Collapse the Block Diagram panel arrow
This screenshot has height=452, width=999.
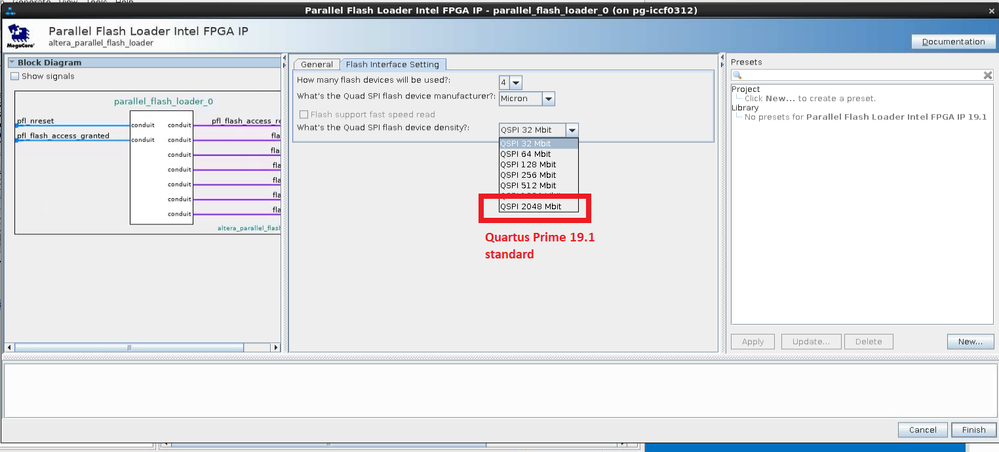pos(13,63)
